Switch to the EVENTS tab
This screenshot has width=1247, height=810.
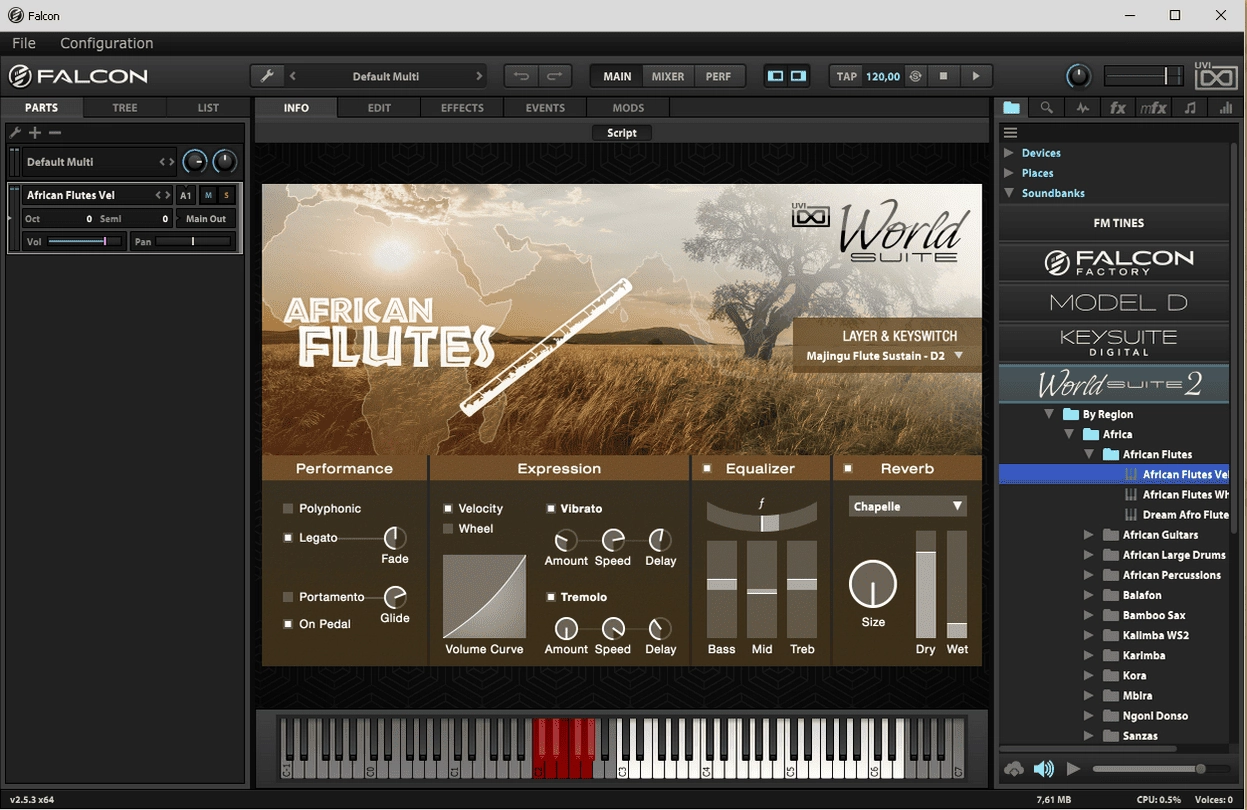545,108
